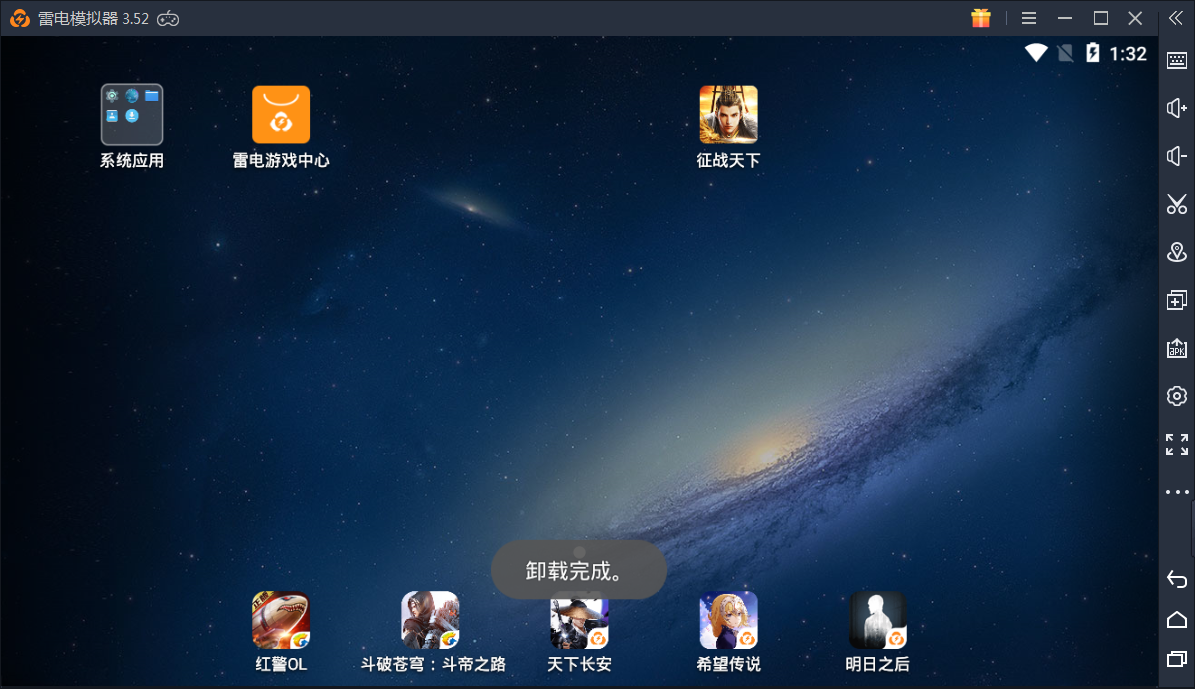Click the gift box icon in title bar
The height and width of the screenshot is (689, 1195).
[x=981, y=18]
